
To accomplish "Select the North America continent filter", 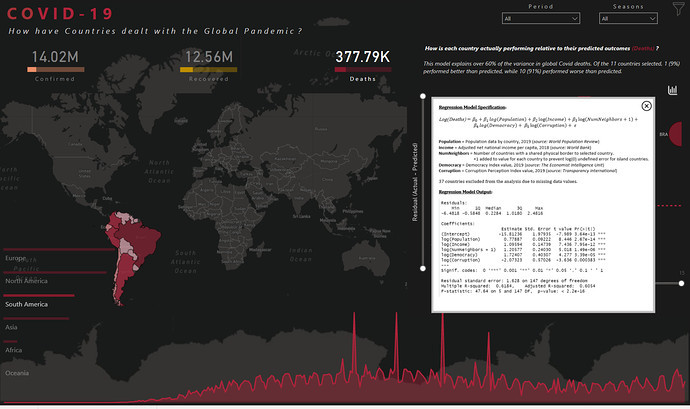I will pos(26,281).
